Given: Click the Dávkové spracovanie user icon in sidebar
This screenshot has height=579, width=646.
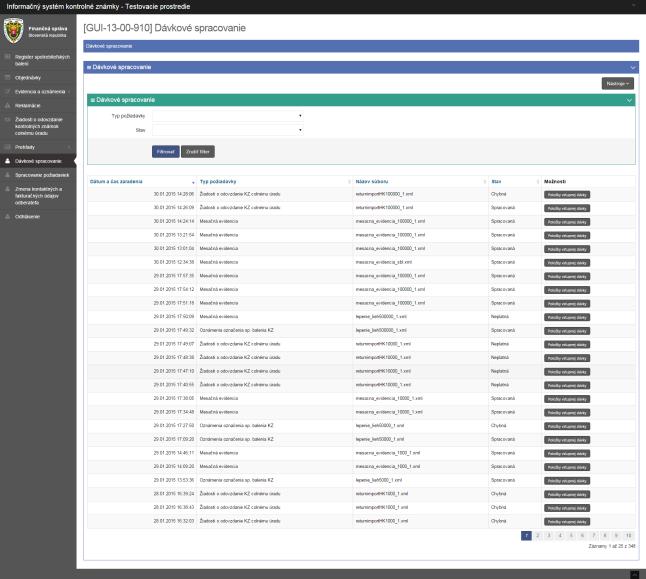Looking at the screenshot, I should pyautogui.click(x=7, y=161).
